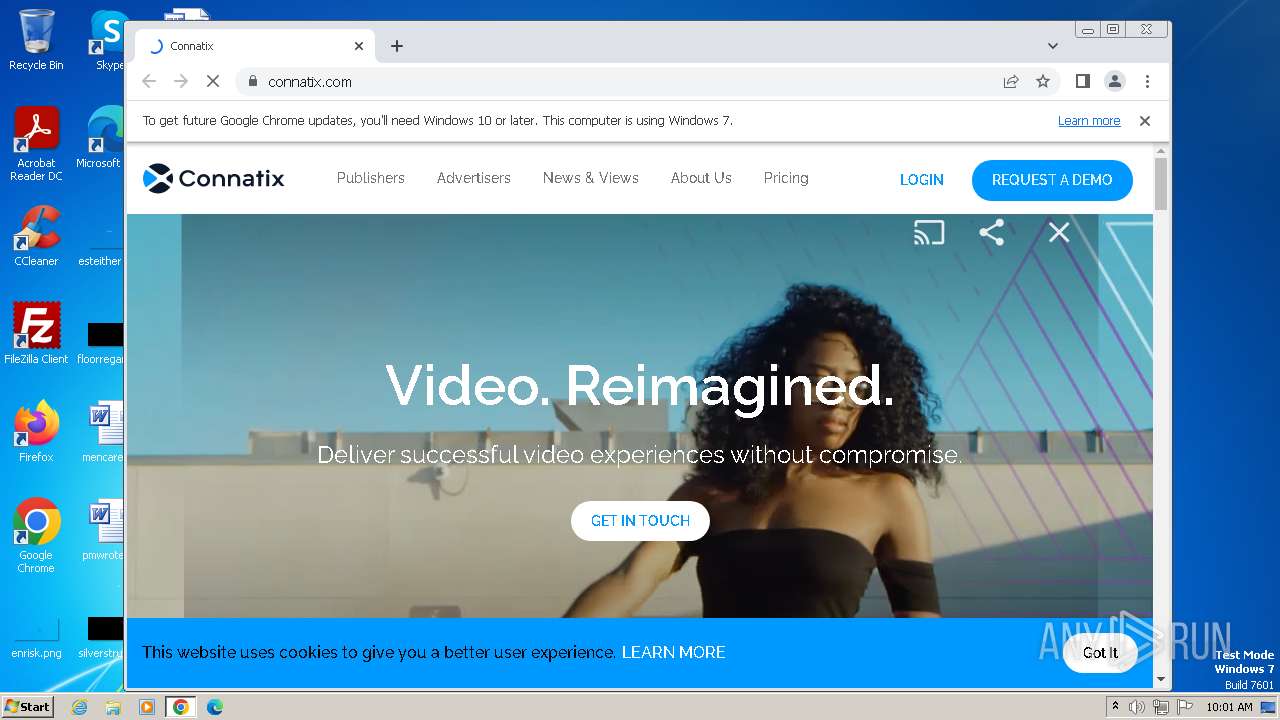Click the taskbar clock 10:01 AM
Screen dimensions: 1280x720
1229,707
